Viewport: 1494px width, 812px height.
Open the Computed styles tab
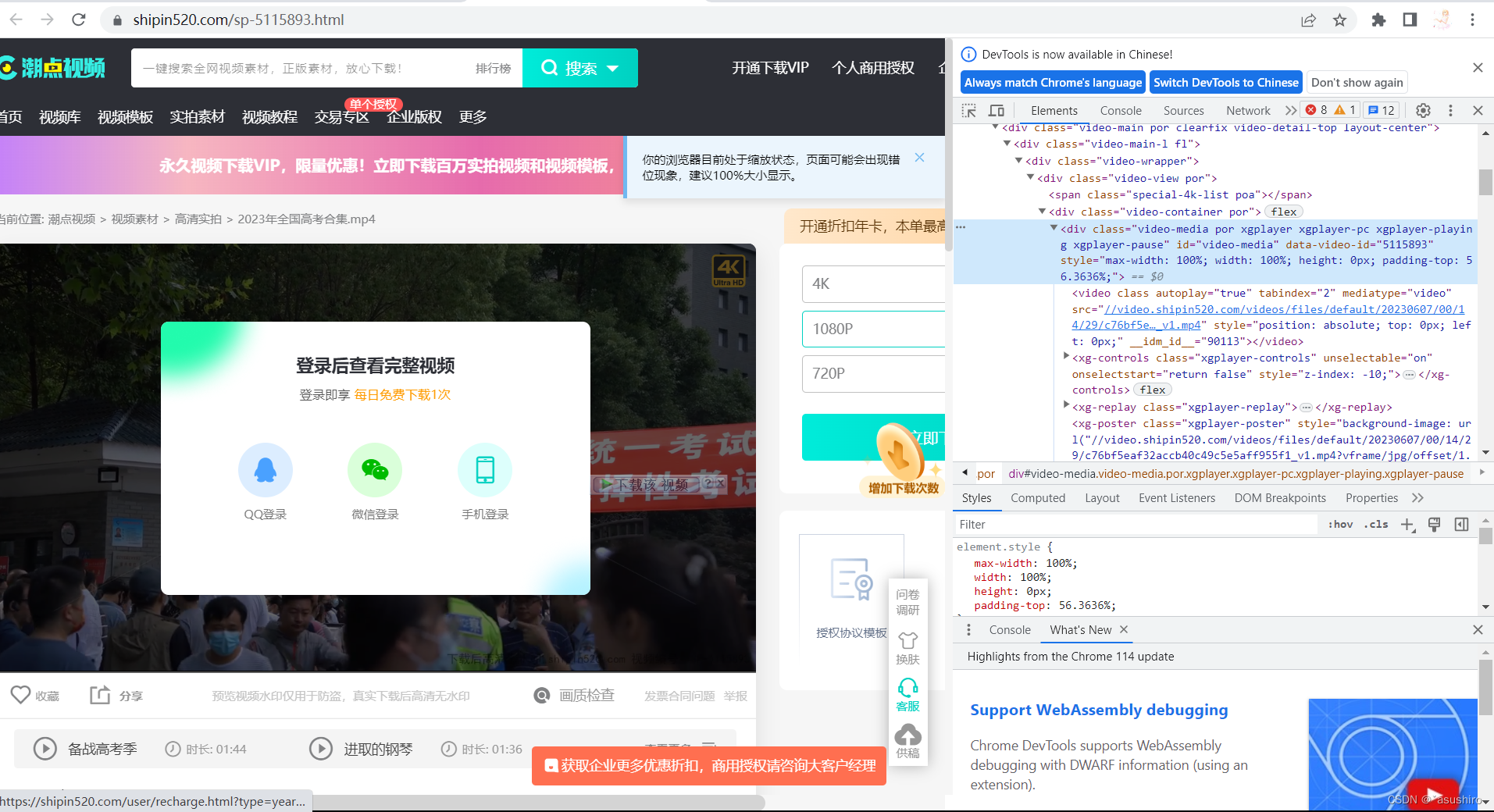pyautogui.click(x=1038, y=498)
